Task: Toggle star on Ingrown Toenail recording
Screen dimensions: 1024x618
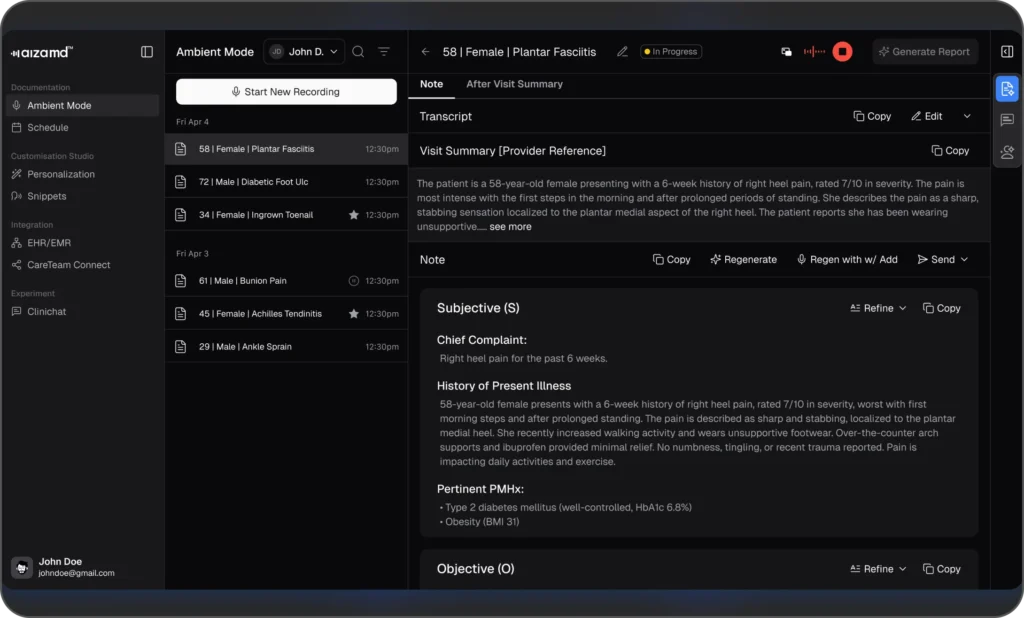Action: pos(353,215)
